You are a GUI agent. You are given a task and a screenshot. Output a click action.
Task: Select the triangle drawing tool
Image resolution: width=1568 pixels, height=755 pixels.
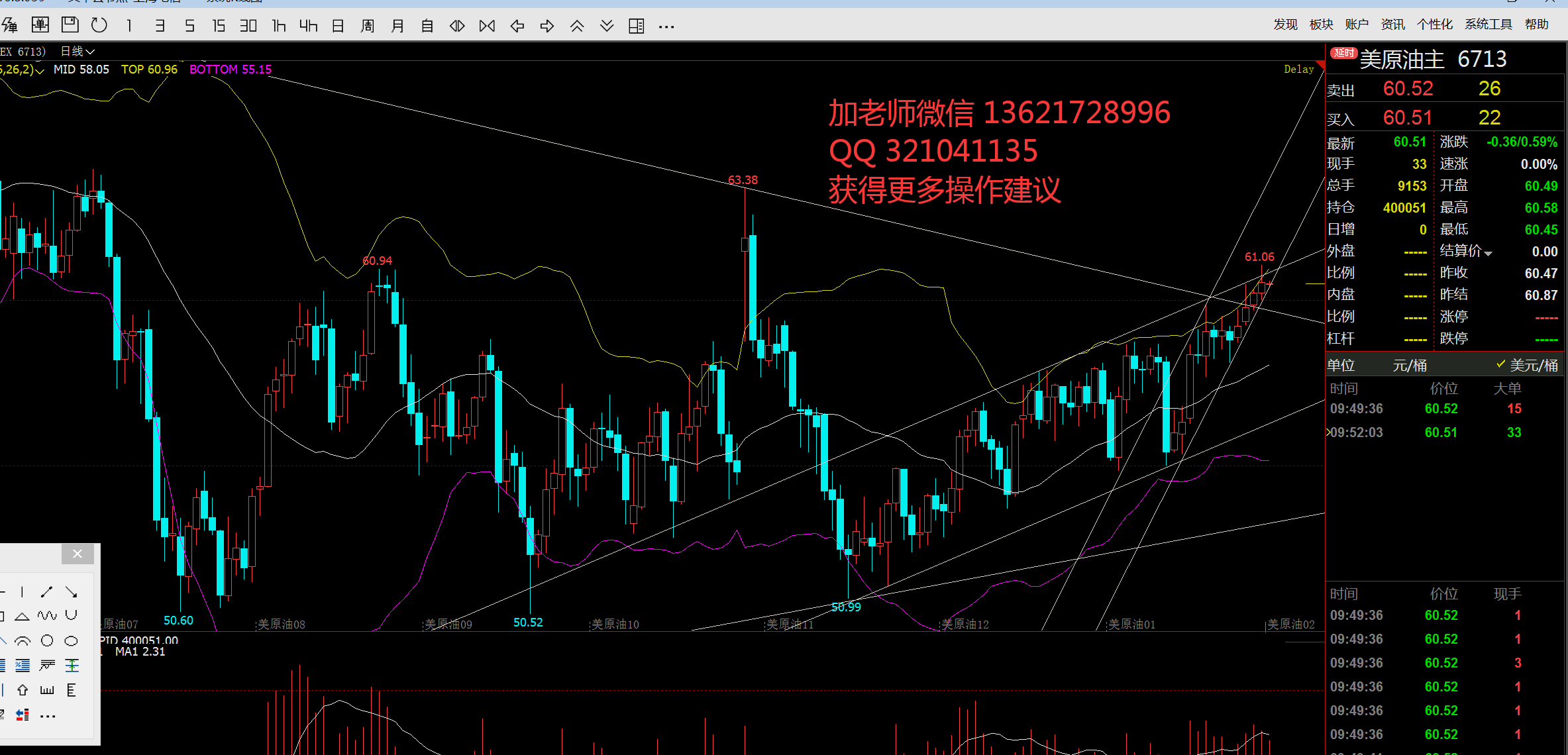22,616
